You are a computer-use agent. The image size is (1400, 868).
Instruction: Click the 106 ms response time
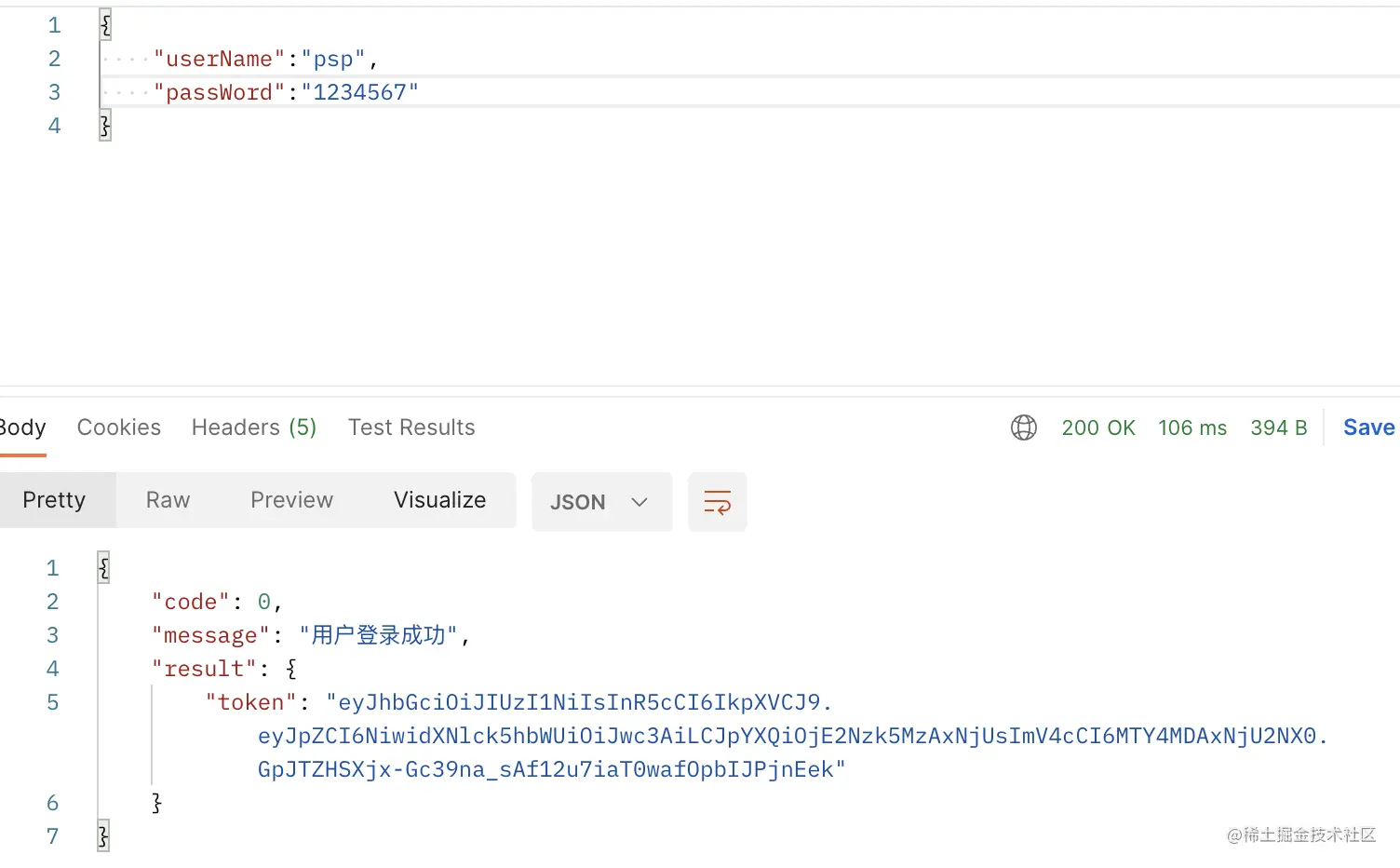coord(1192,427)
